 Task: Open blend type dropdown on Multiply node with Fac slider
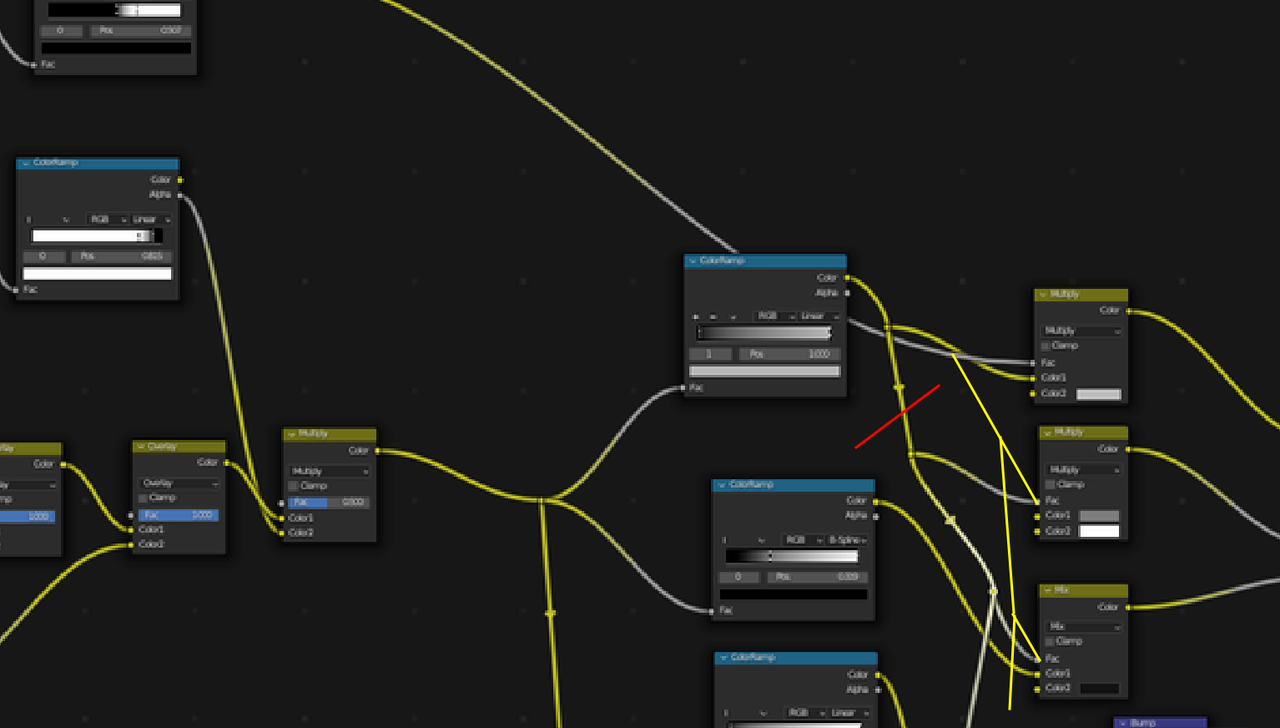coord(330,471)
